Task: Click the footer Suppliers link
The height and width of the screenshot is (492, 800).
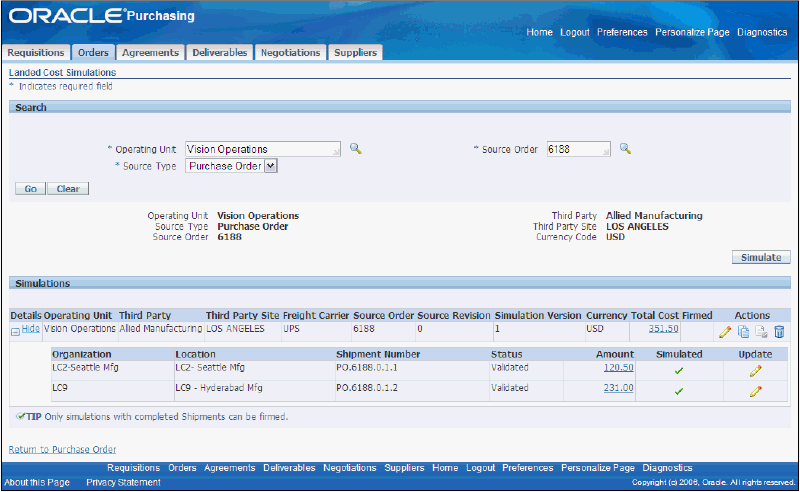Action: point(404,468)
